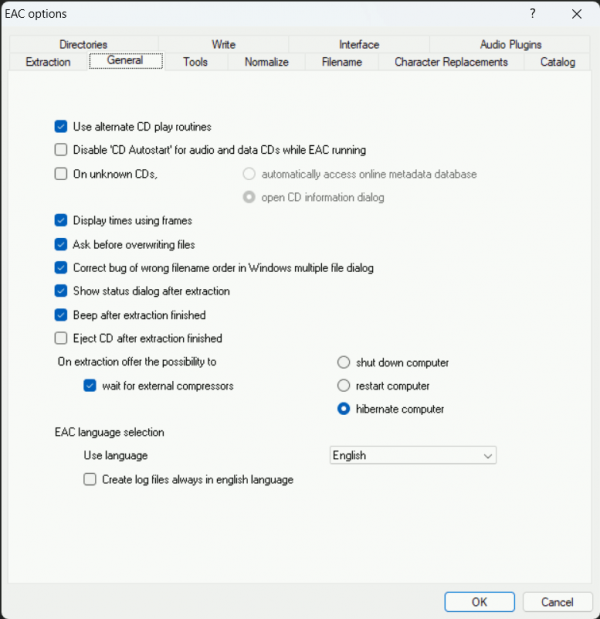
Task: Enable the On unknown CDs checkbox
Action: [61, 174]
